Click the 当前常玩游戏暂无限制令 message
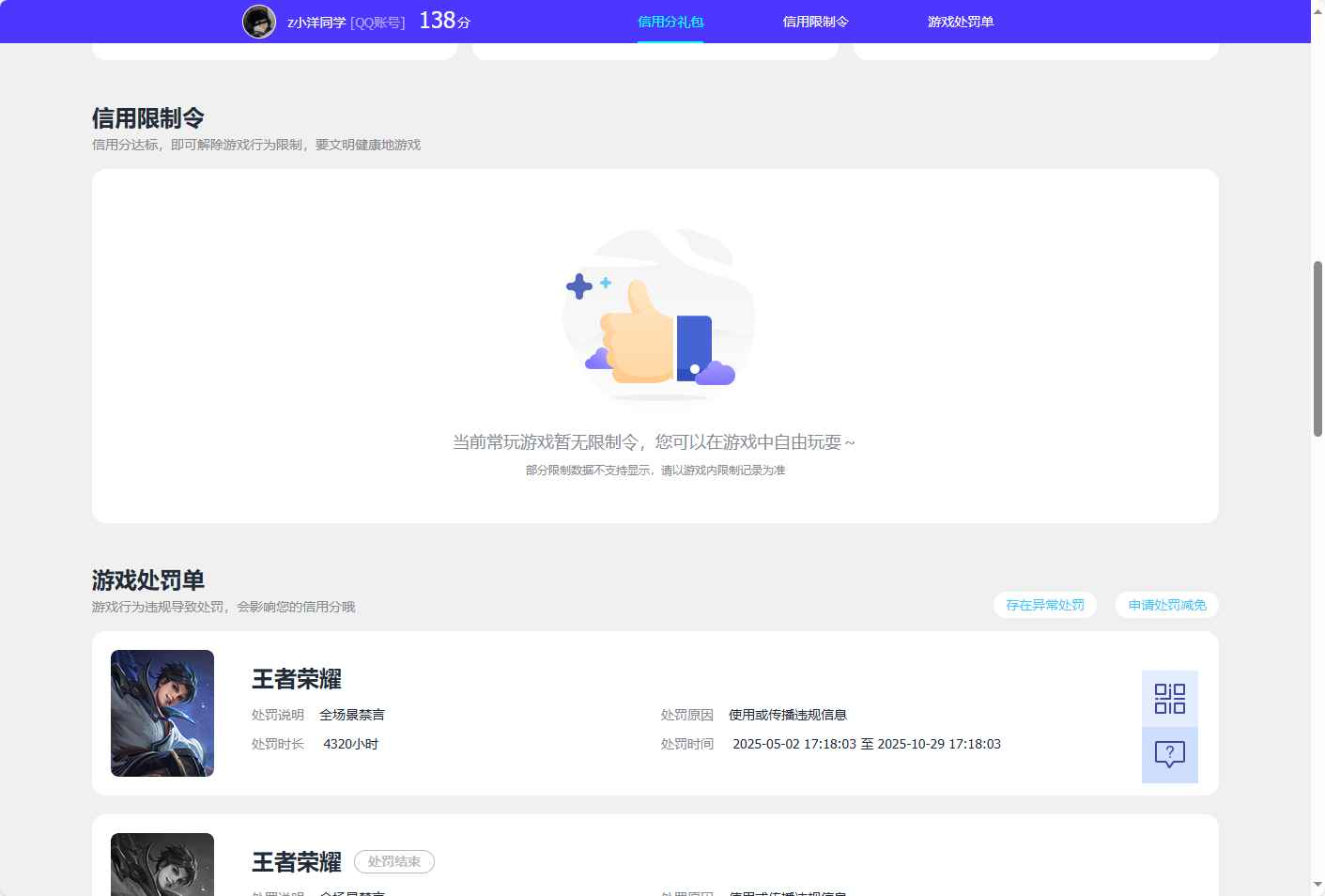This screenshot has height=896, width=1325. point(654,442)
